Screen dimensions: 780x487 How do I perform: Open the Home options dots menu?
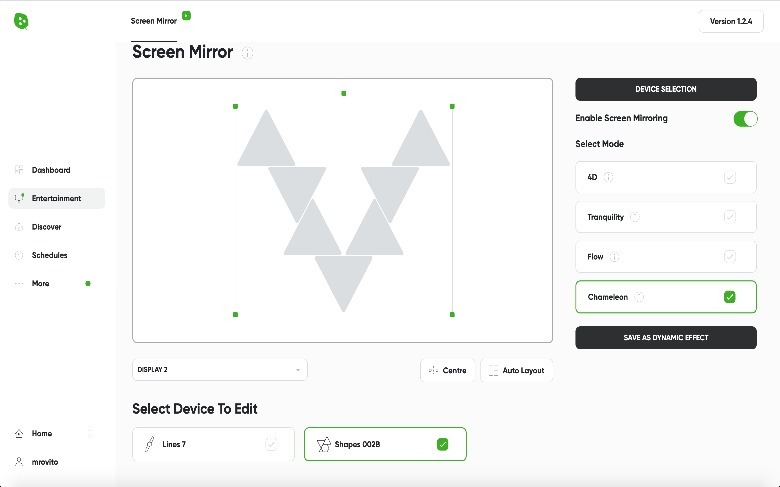[90, 433]
